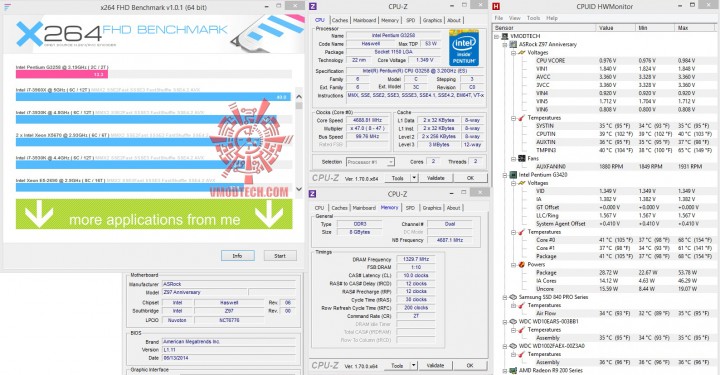Open Caches tab in upper CPU-Z window
Image resolution: width=720 pixels, height=375 pixels.
[x=340, y=20]
